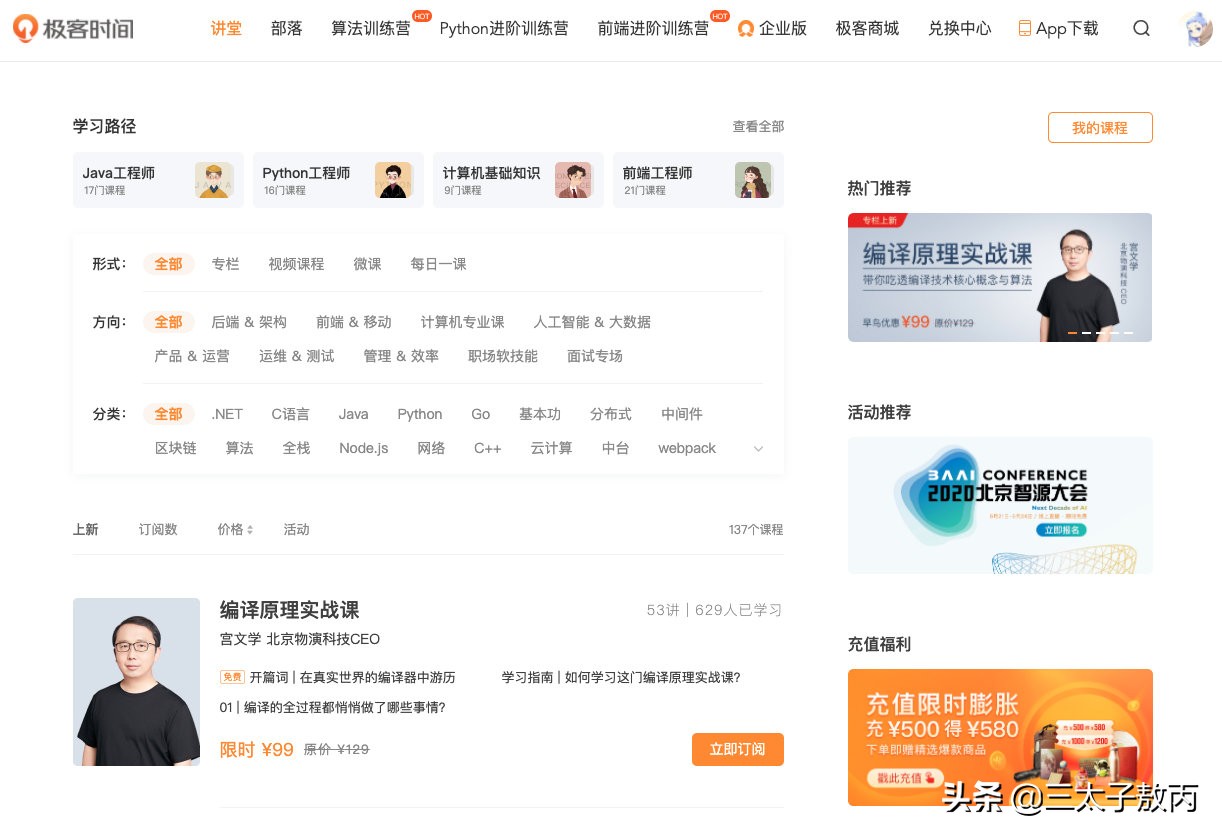Open the 计算机基础知识 learning path
This screenshot has height=838, width=1222.
click(518, 180)
